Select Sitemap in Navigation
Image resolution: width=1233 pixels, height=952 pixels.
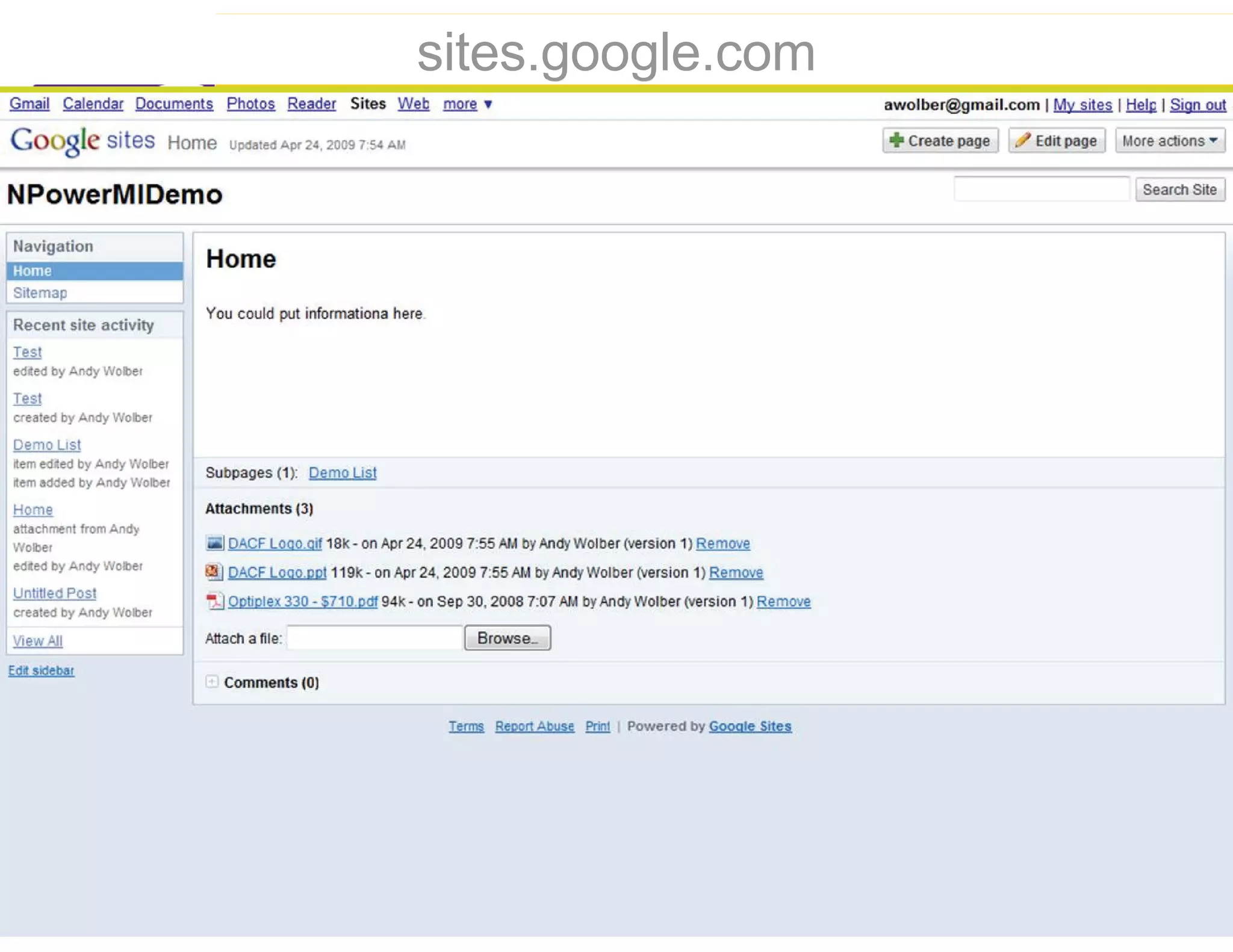click(40, 293)
